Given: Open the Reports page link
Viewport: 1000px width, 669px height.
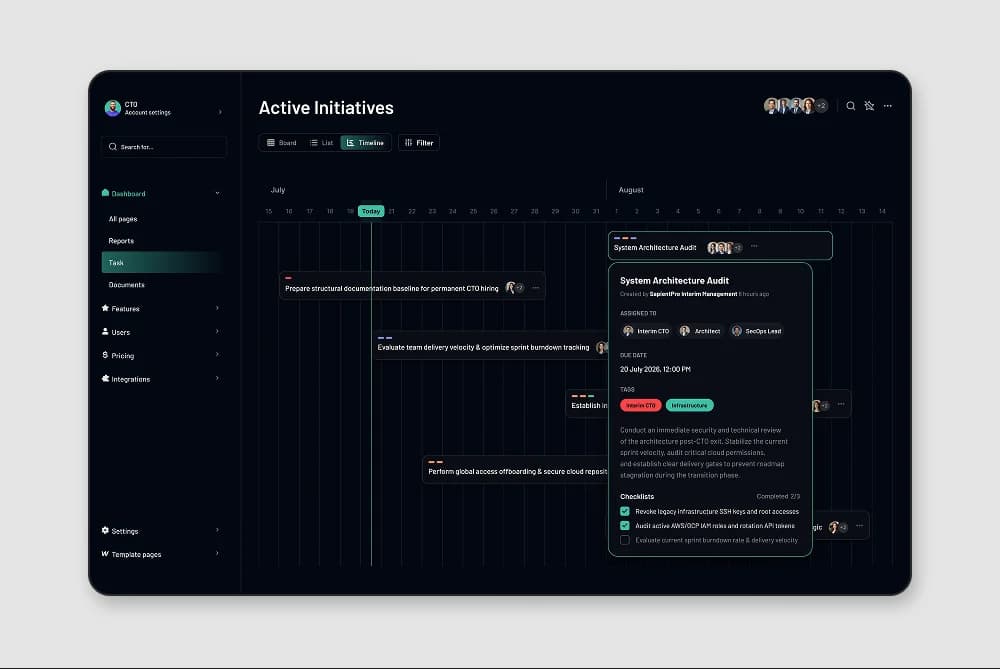Looking at the screenshot, I should point(121,241).
